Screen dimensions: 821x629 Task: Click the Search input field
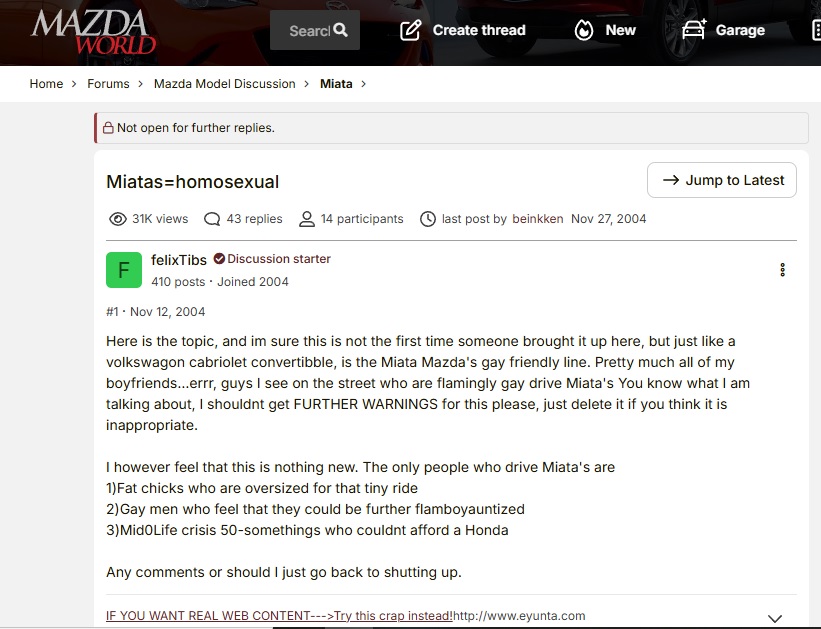315,30
